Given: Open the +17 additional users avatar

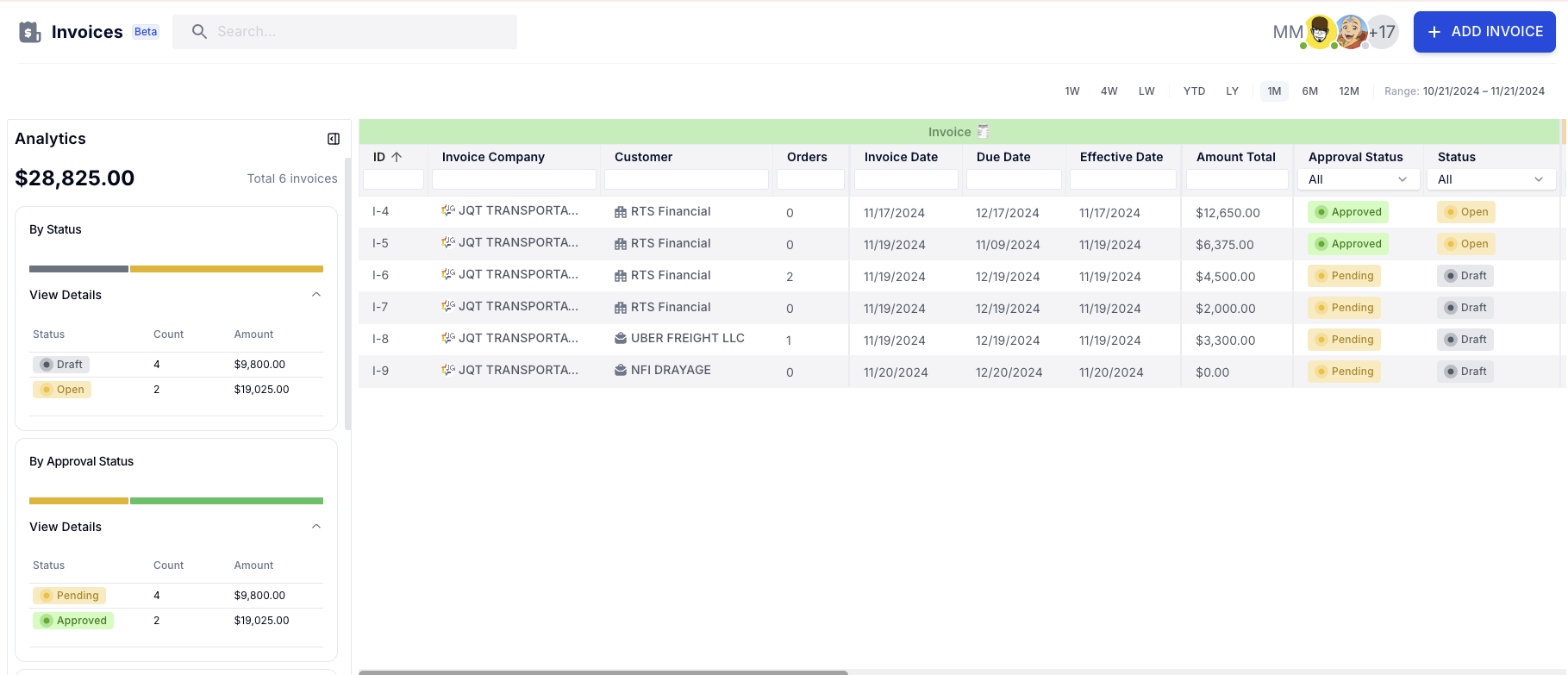Looking at the screenshot, I should pyautogui.click(x=1382, y=32).
